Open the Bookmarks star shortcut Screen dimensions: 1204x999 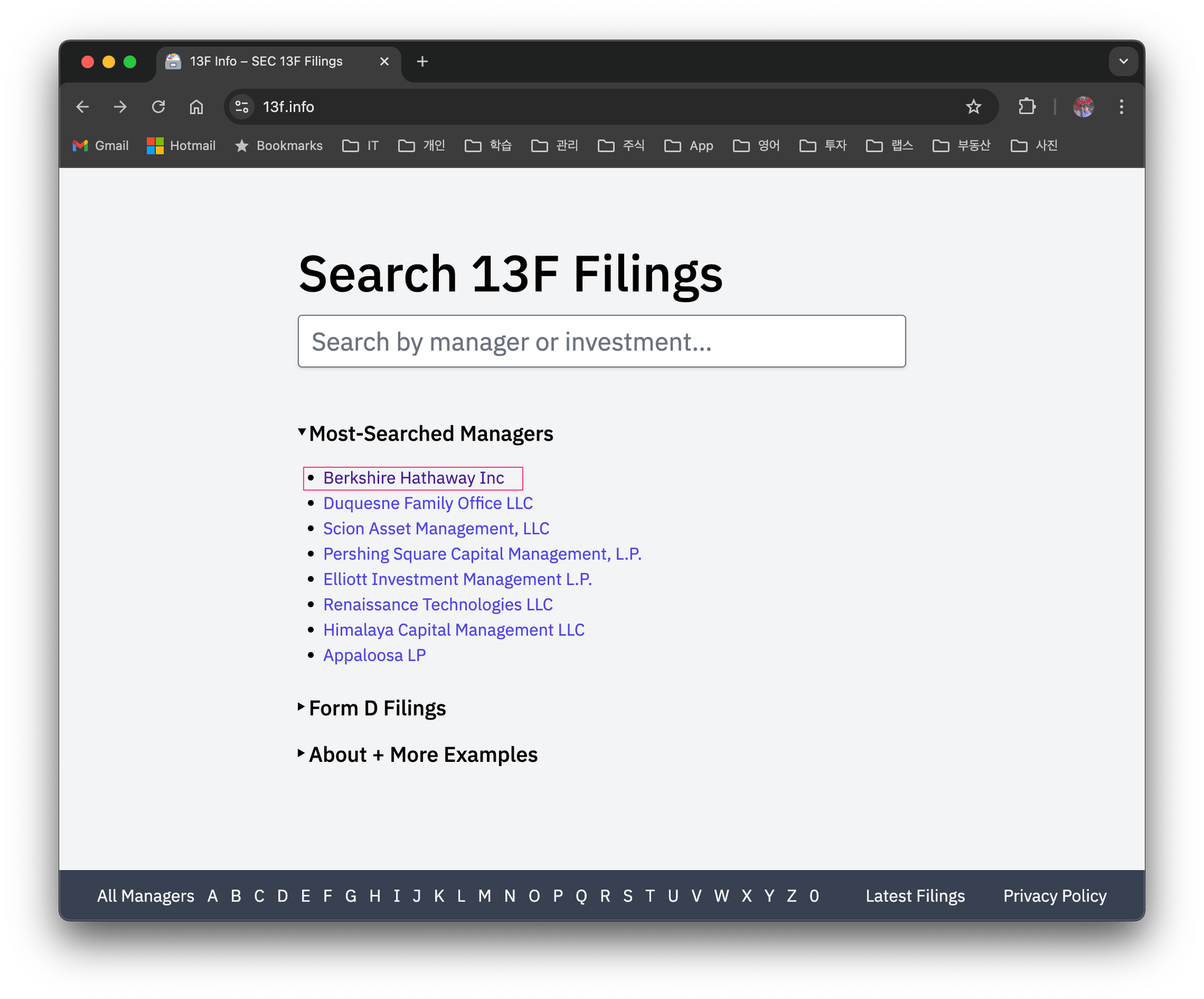279,146
